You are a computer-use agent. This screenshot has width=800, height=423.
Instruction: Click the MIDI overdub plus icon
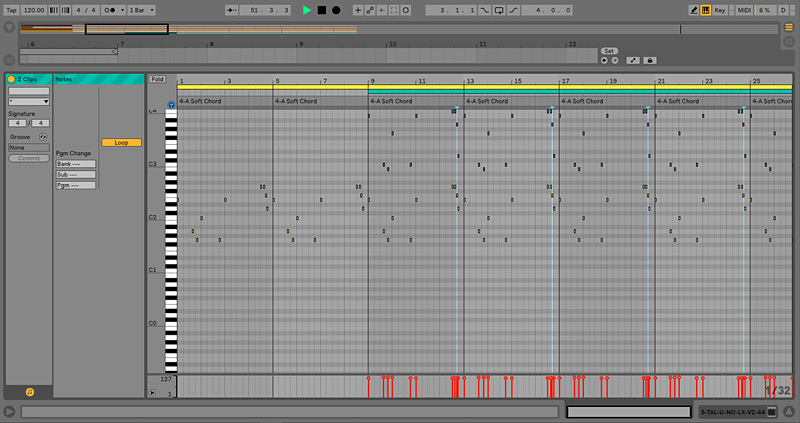tap(358, 10)
